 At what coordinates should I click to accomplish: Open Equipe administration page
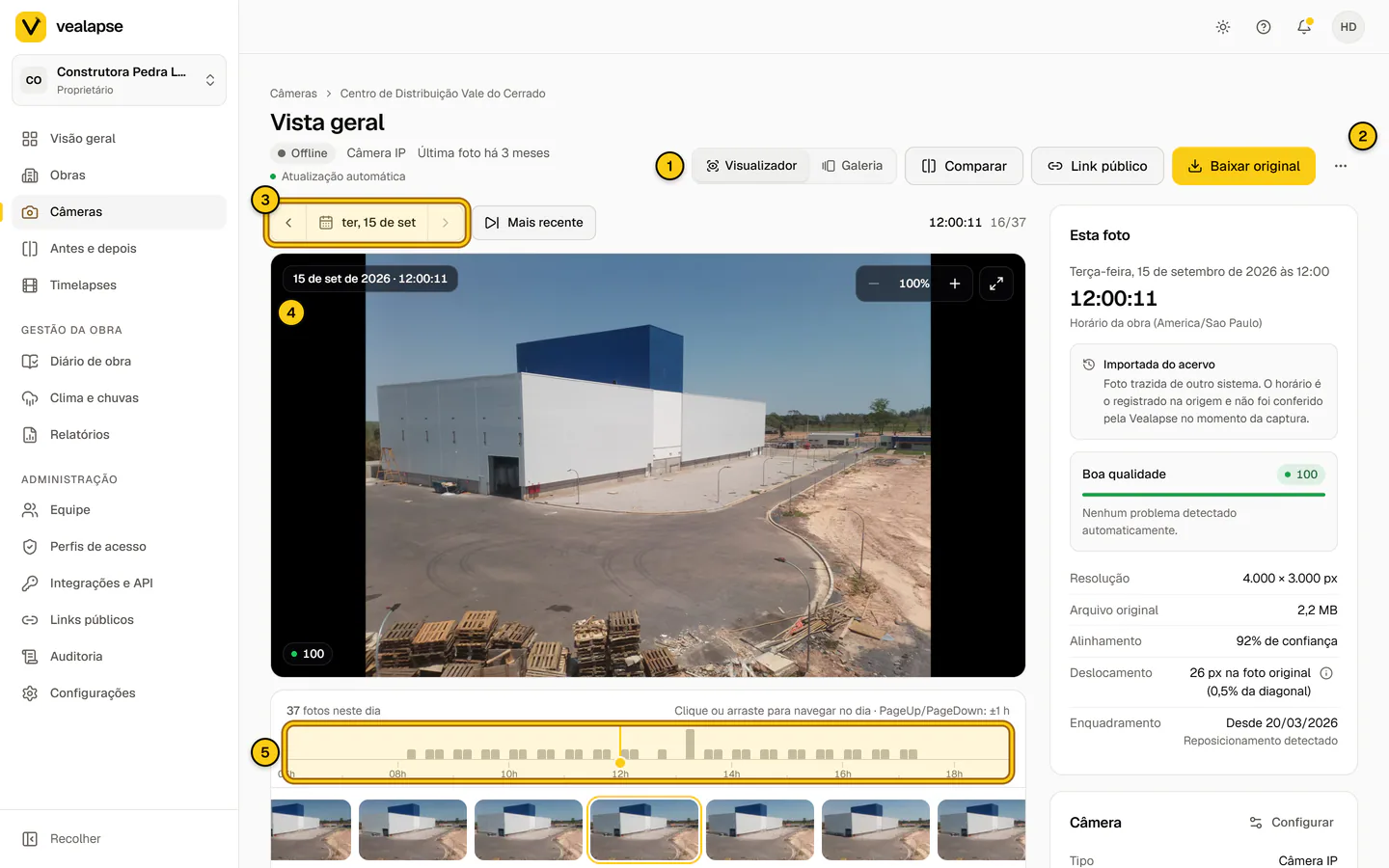119,510
